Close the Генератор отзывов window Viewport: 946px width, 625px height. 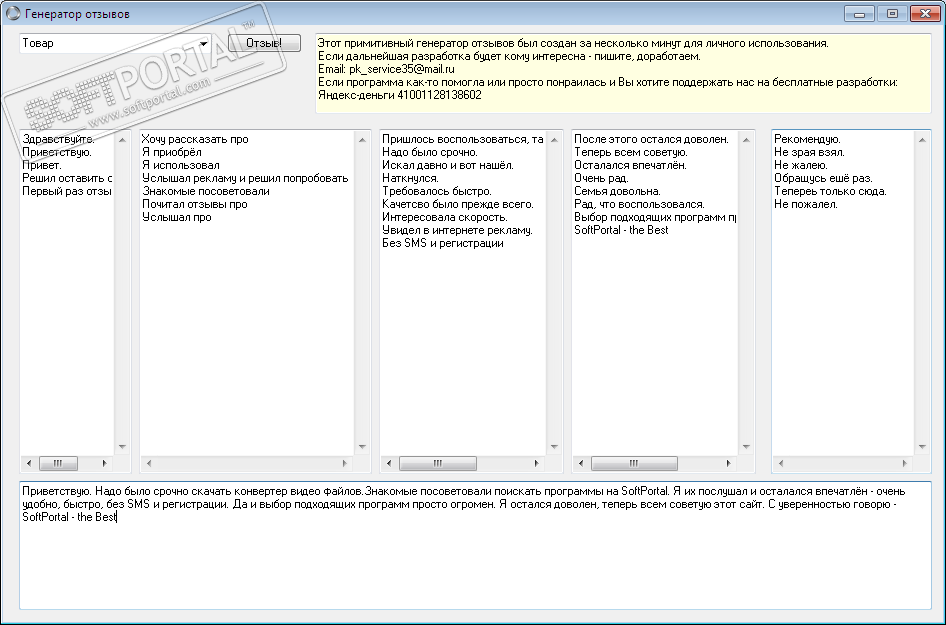click(x=925, y=13)
